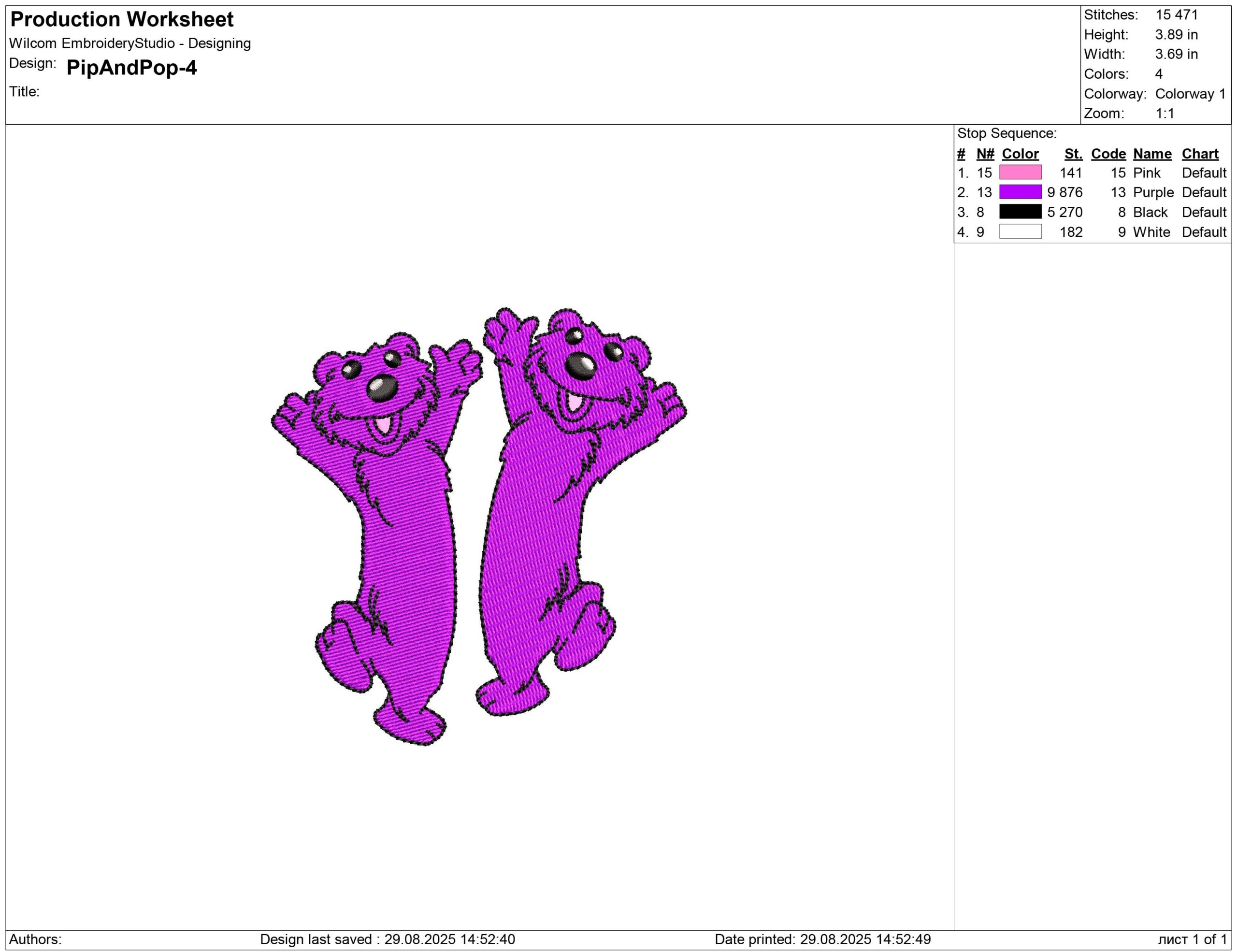Click the Design last saved timestamp
The height and width of the screenshot is (952, 1237).
pyautogui.click(x=388, y=939)
